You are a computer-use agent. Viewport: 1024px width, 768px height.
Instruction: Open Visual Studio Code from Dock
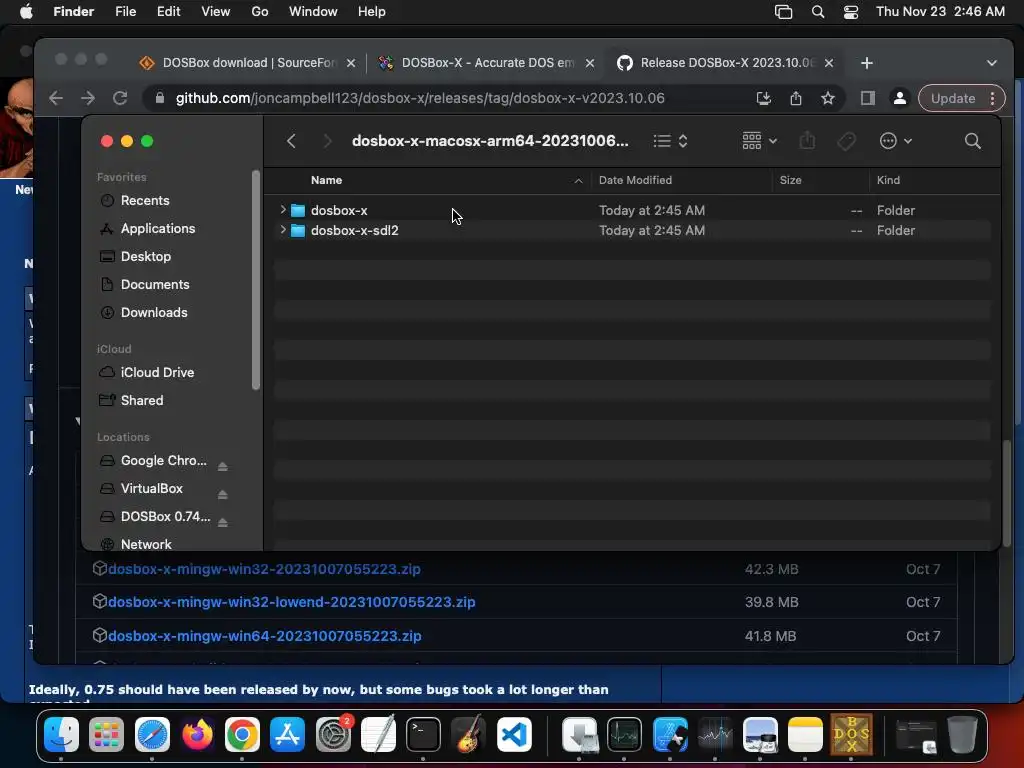[x=514, y=735]
